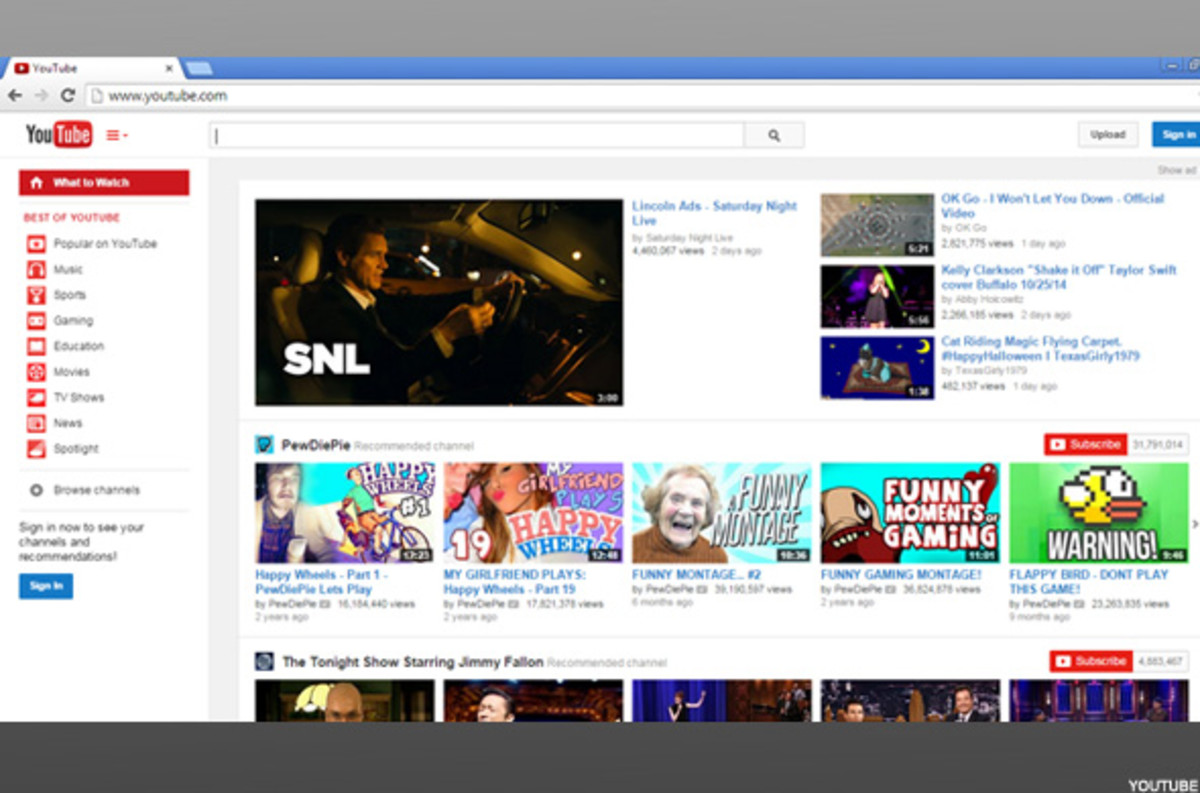Click the Popular on YouTube icon
1200x793 pixels.
[36, 244]
